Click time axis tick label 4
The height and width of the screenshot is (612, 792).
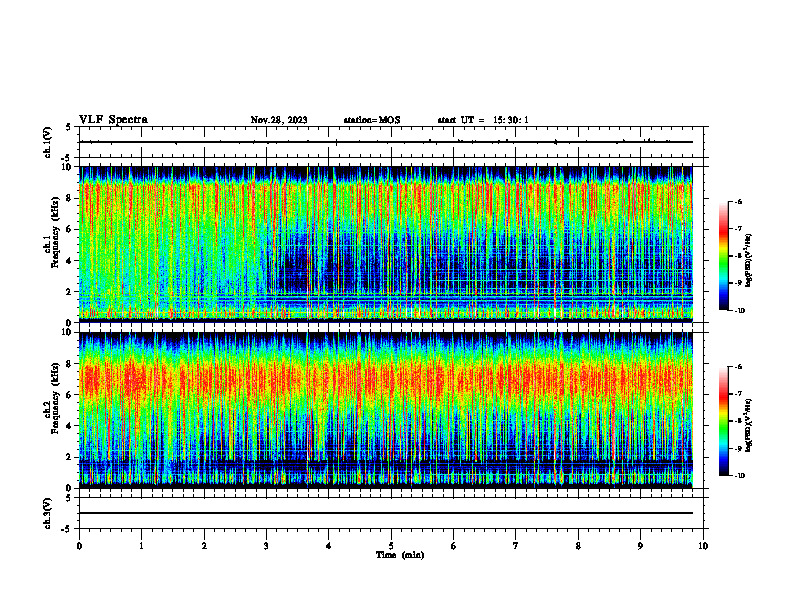click(x=328, y=546)
